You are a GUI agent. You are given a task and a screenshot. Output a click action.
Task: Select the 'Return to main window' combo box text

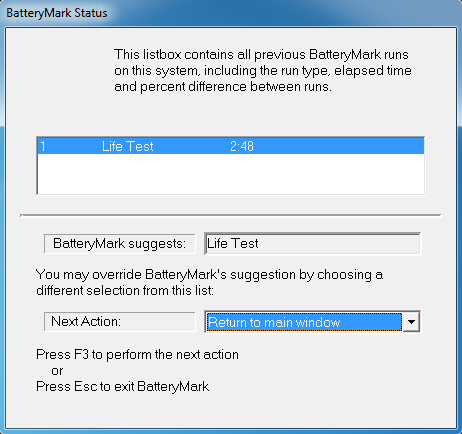[274, 322]
